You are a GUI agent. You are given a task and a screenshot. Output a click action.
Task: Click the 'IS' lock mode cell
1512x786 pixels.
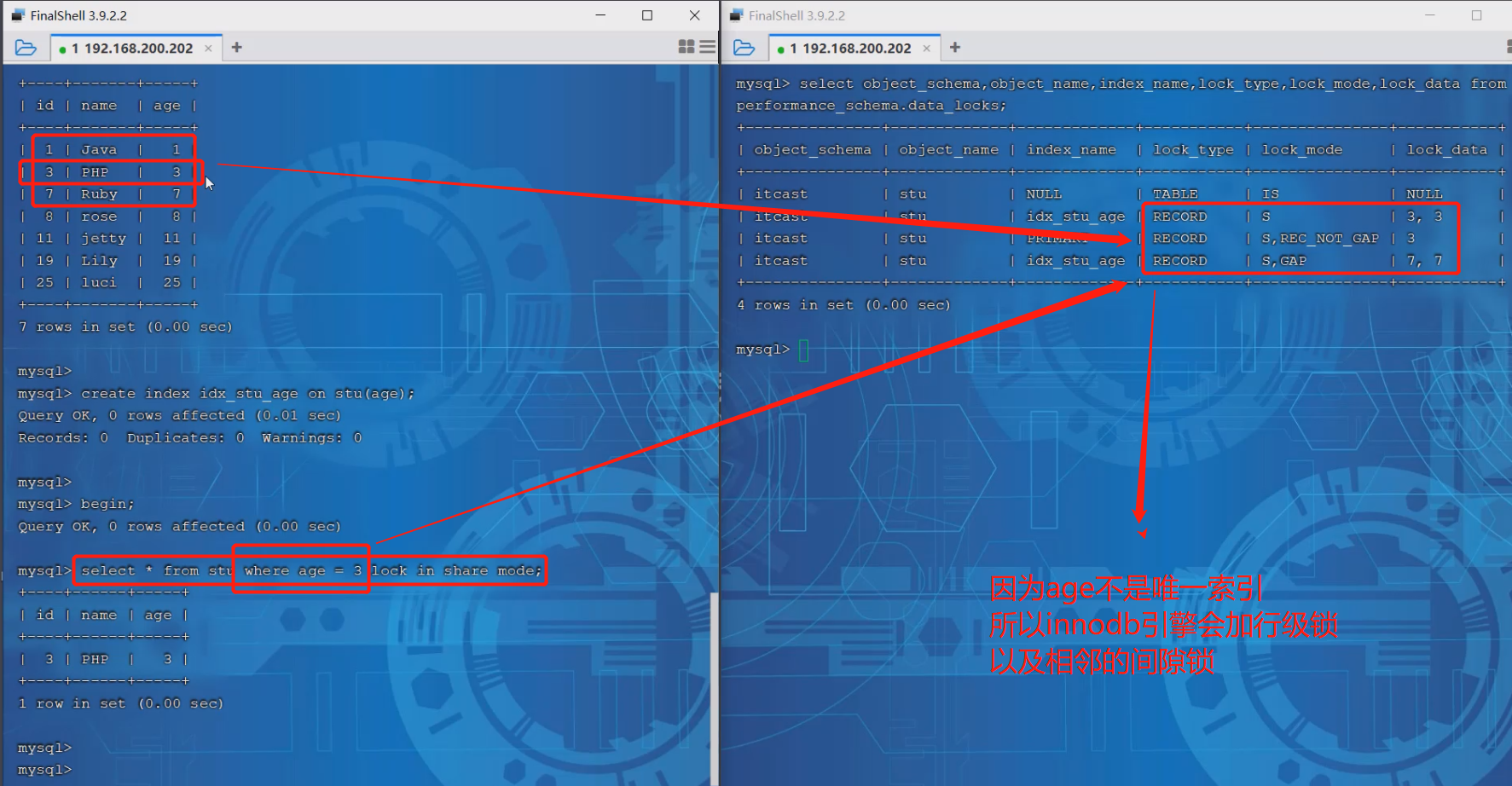(1271, 194)
